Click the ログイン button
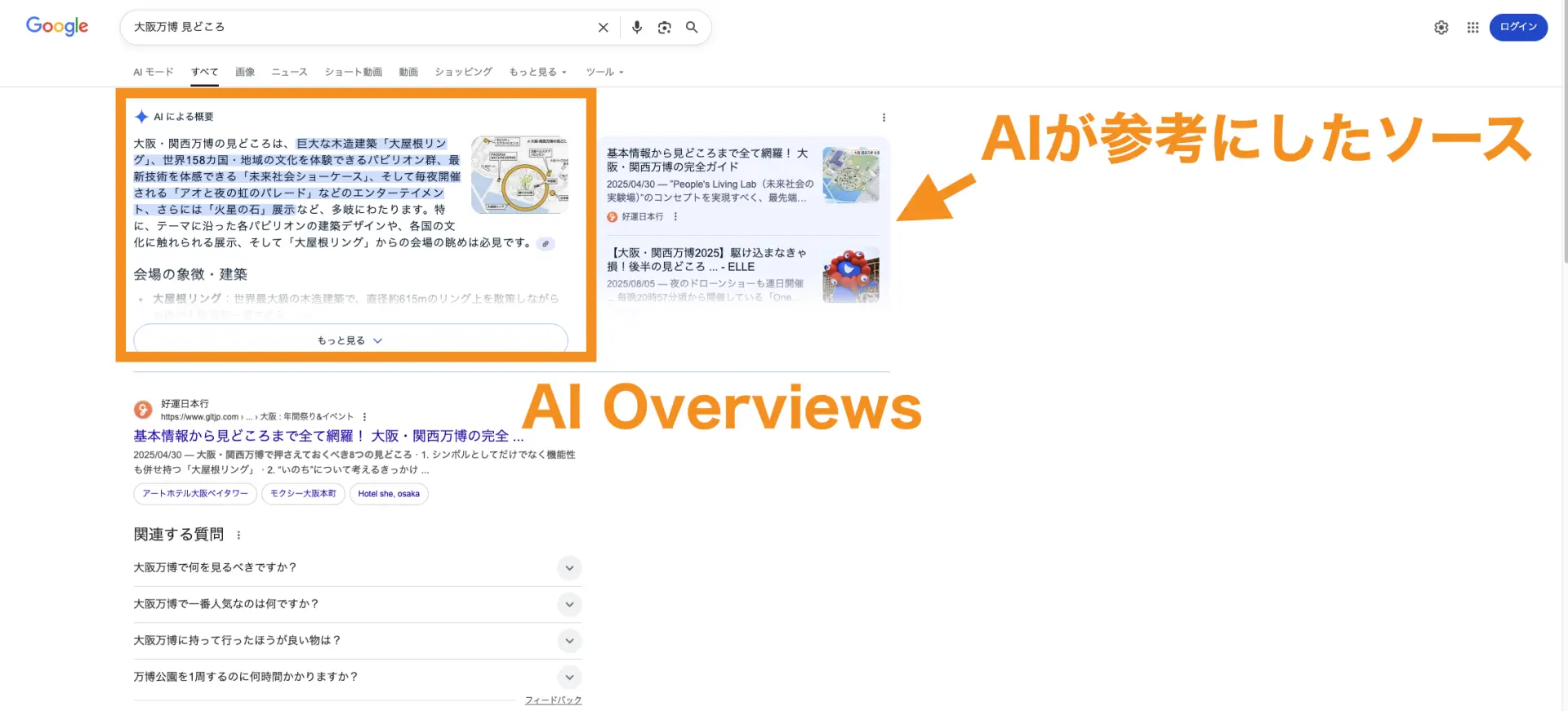This screenshot has width=1568, height=711. coord(1518,27)
